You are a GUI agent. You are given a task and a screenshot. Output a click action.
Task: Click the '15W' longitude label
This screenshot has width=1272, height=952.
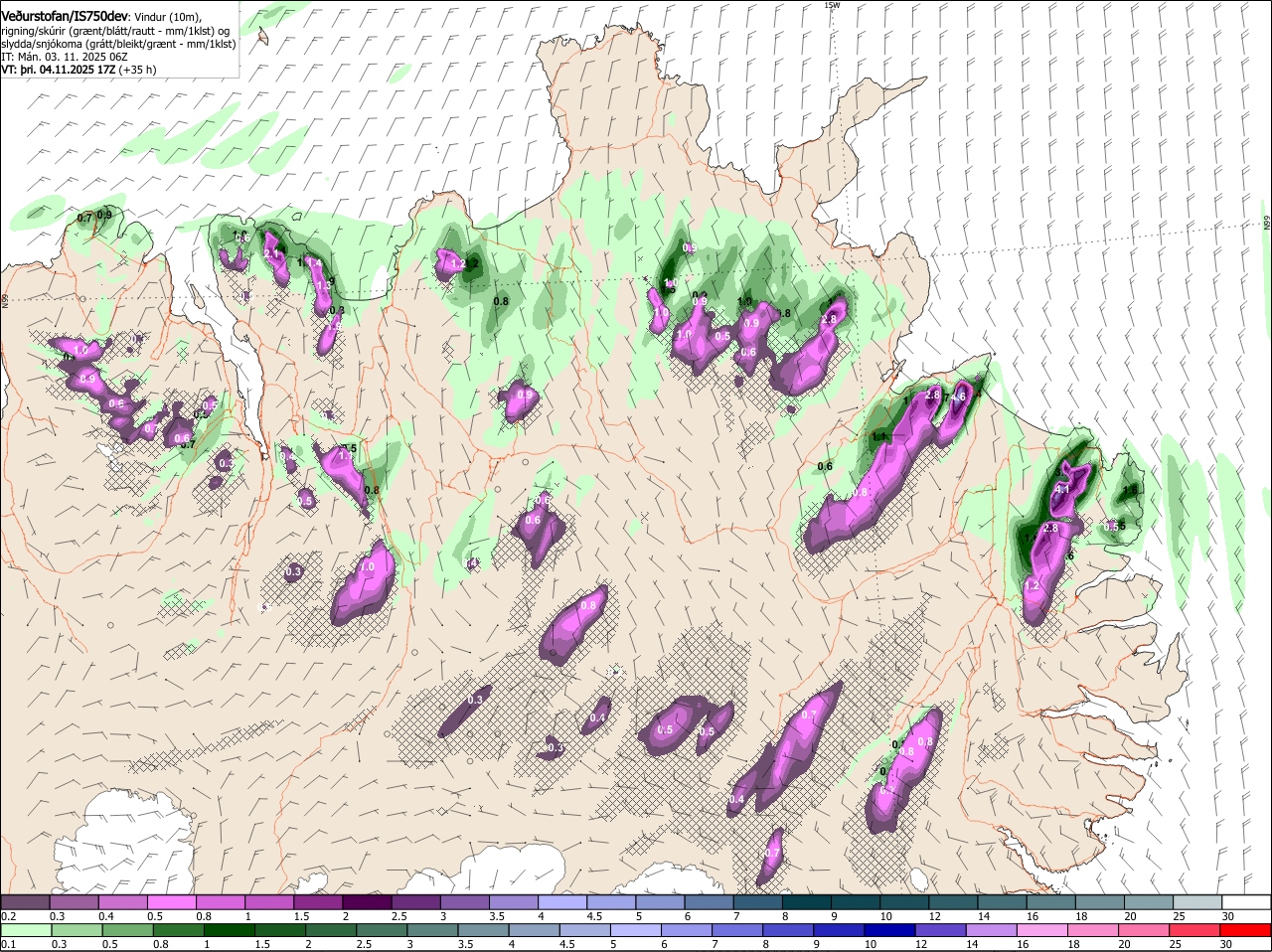832,5
